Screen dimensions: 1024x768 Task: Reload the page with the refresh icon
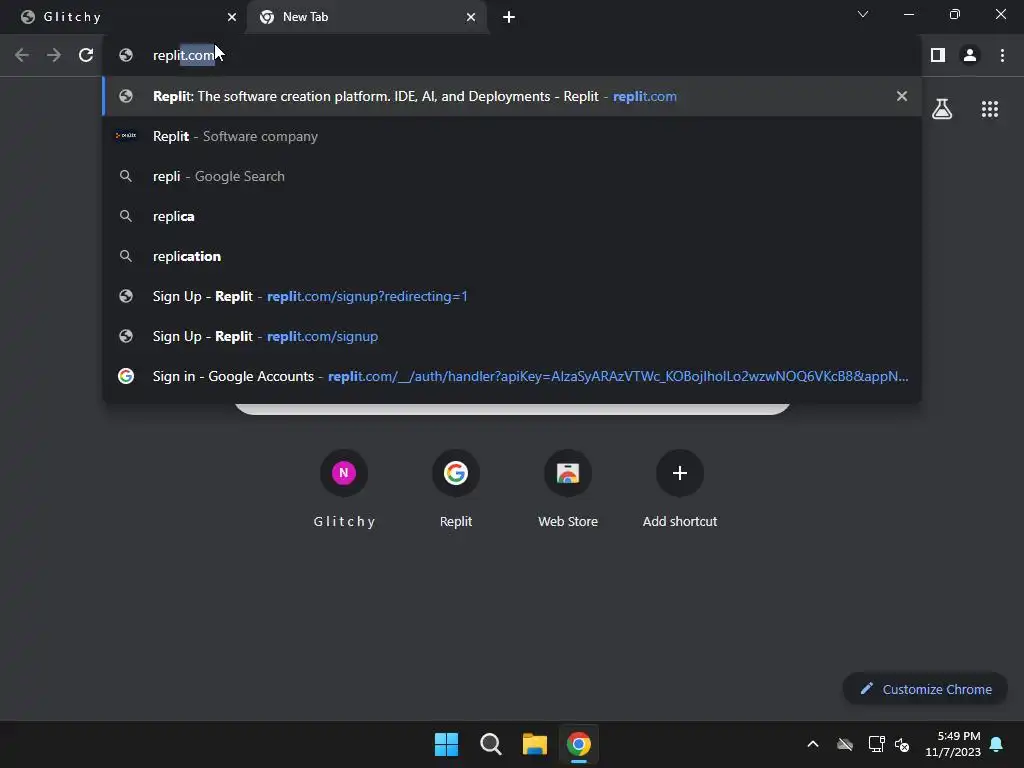86,56
